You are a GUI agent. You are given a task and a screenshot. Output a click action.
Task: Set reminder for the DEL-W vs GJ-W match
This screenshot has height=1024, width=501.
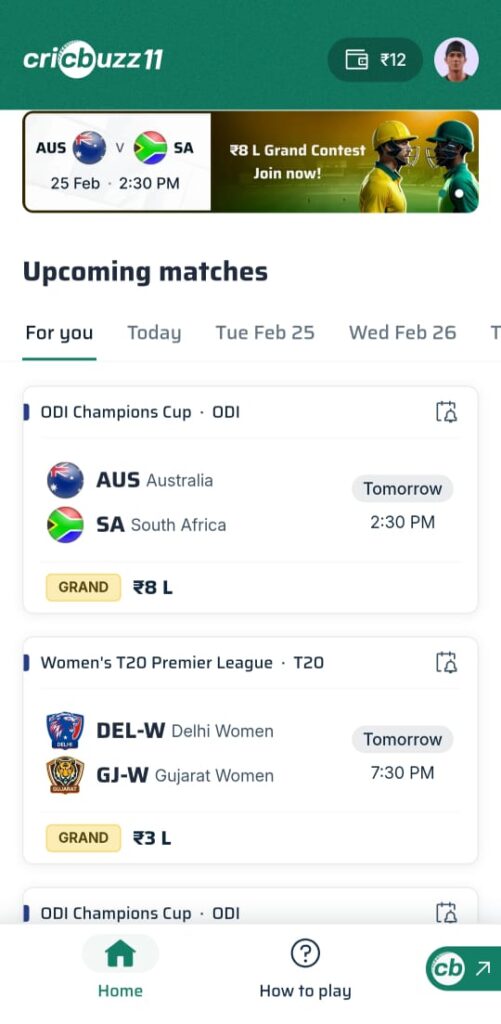(x=446, y=662)
